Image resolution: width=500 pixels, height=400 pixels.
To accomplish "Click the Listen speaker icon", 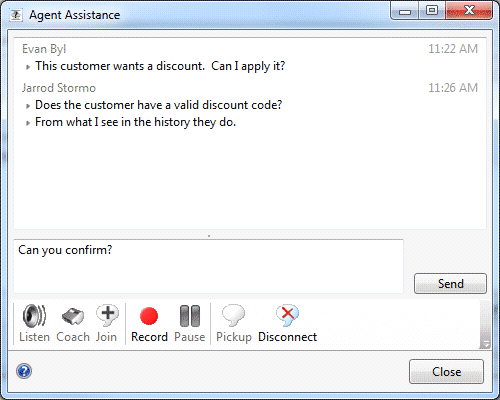I will [34, 316].
